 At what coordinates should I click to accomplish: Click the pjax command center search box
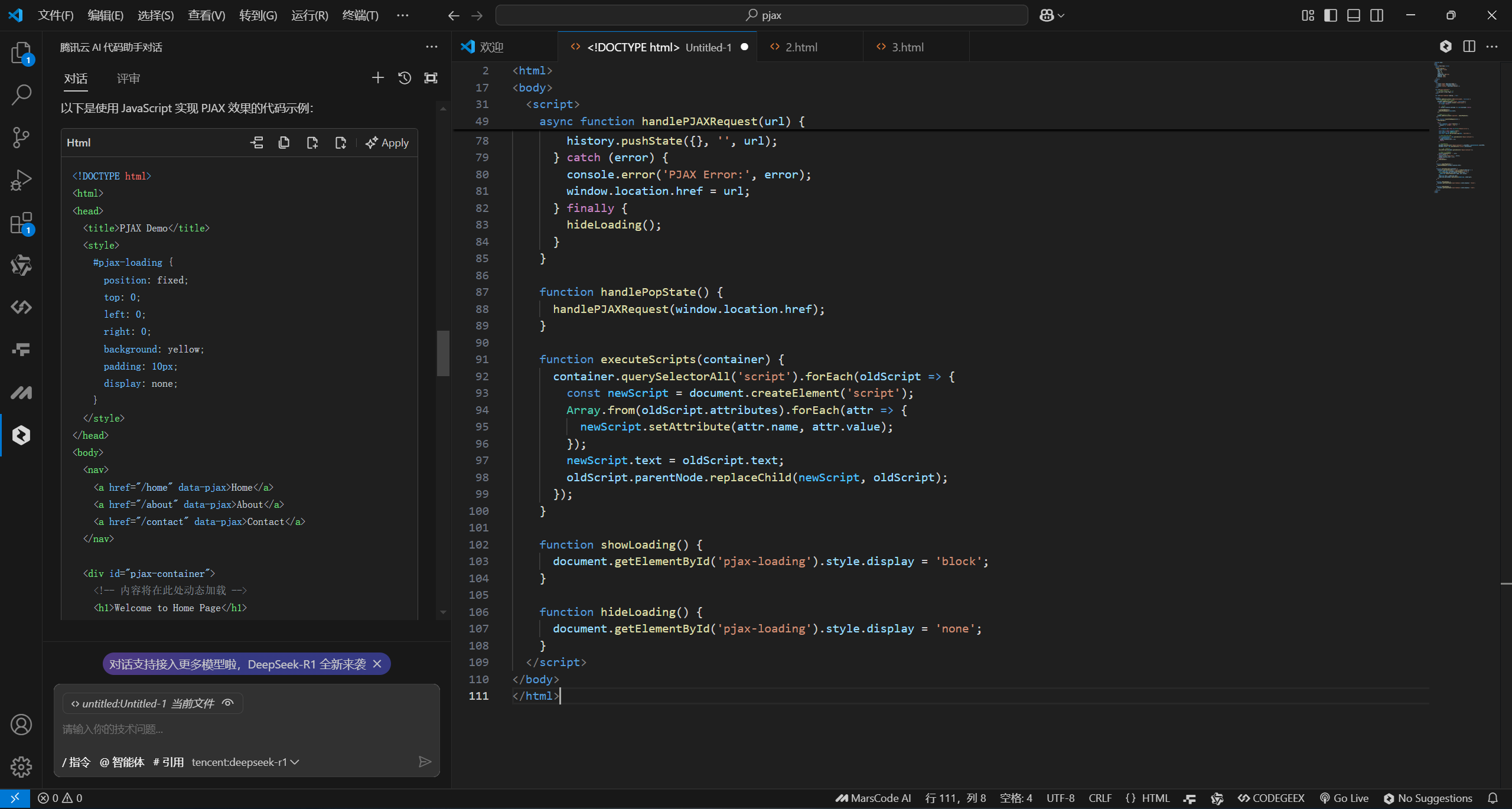tap(761, 15)
